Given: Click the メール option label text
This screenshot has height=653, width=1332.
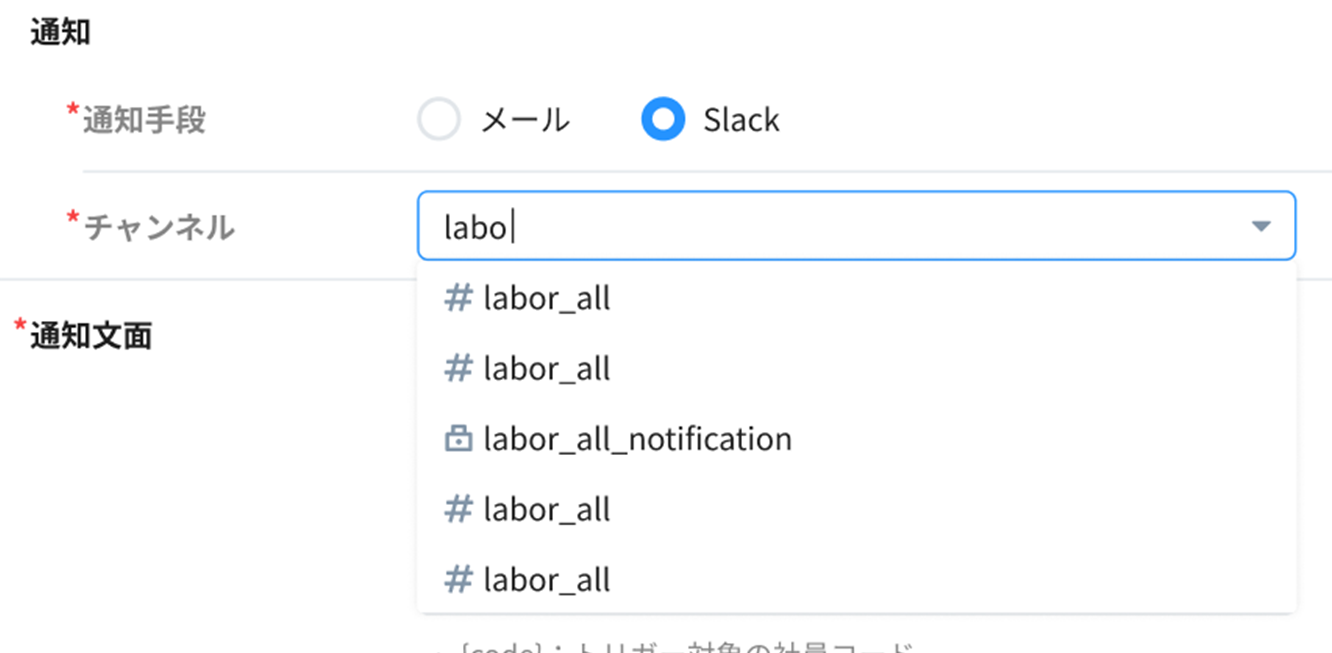Looking at the screenshot, I should pos(525,120).
